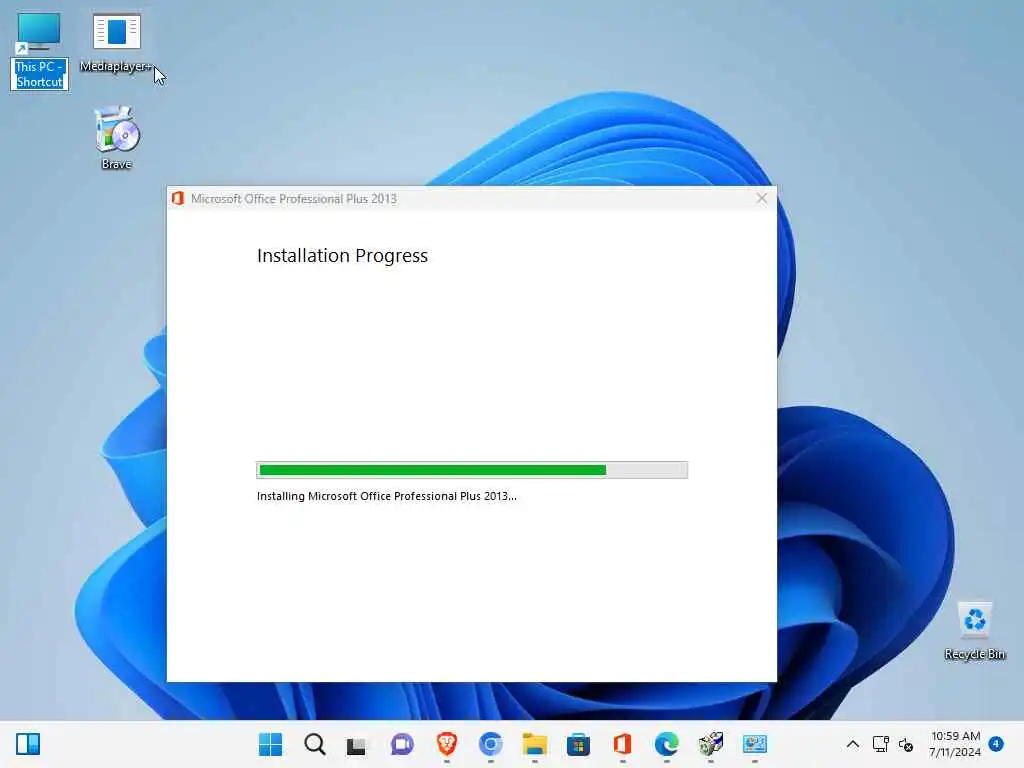The image size is (1024, 768).
Task: Open the Widgets panel in the taskbar
Action: click(28, 744)
